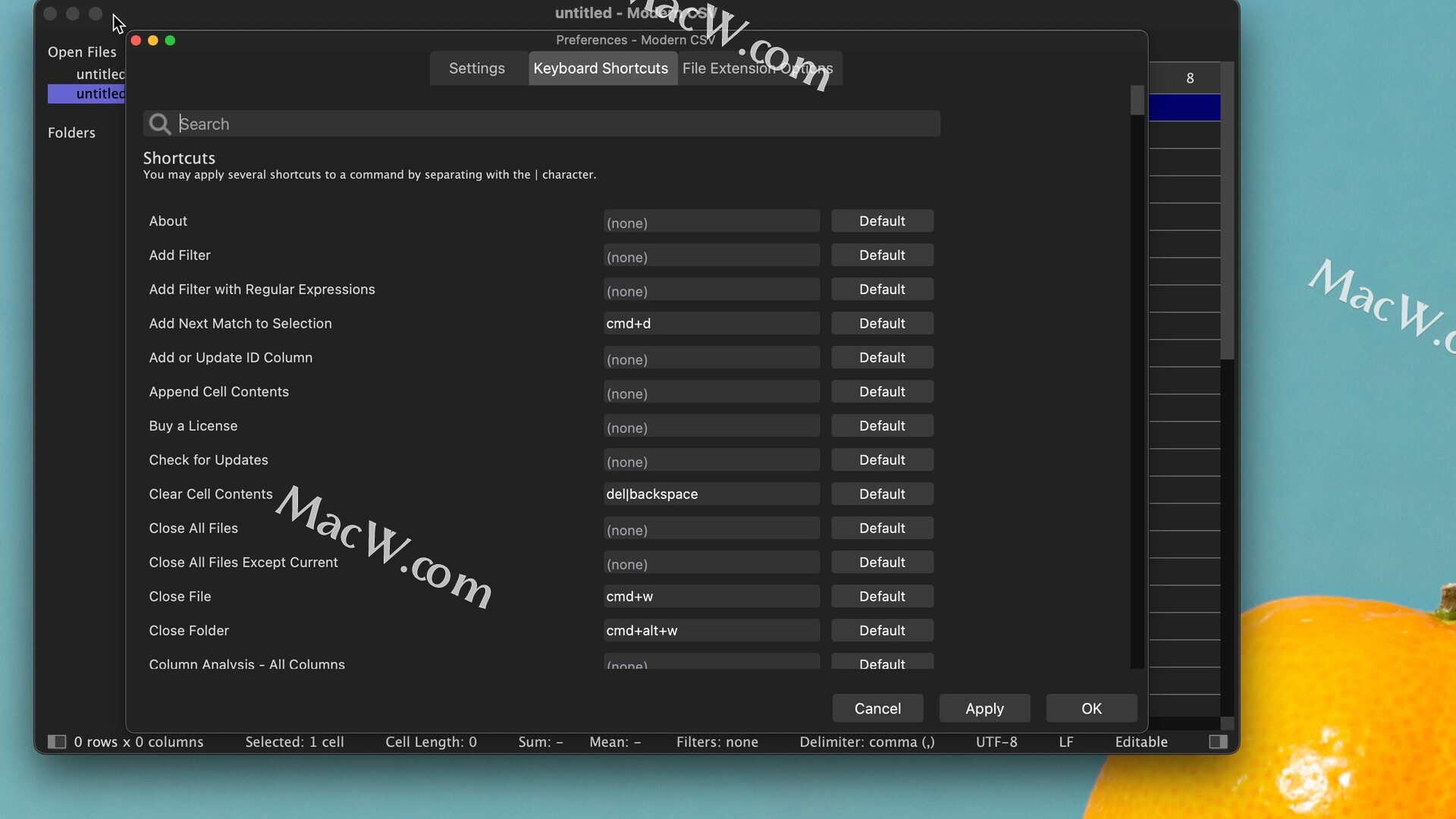Edit Append Cell Contents shortcut field
Viewport: 1456px width, 819px height.
tap(711, 392)
